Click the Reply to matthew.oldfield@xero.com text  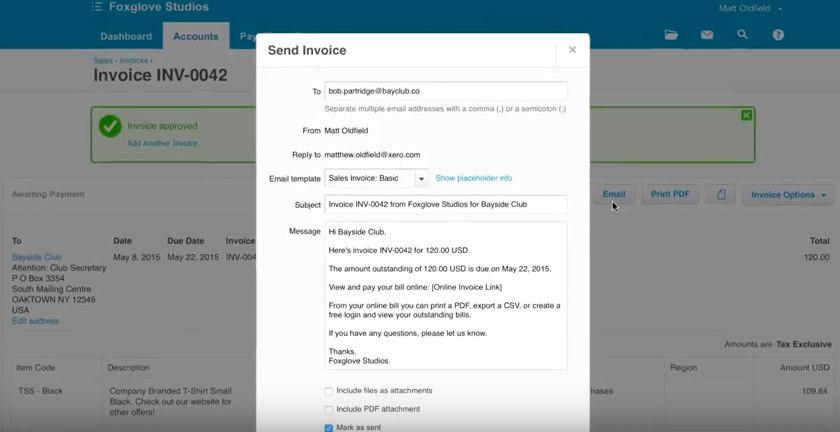[372, 155]
